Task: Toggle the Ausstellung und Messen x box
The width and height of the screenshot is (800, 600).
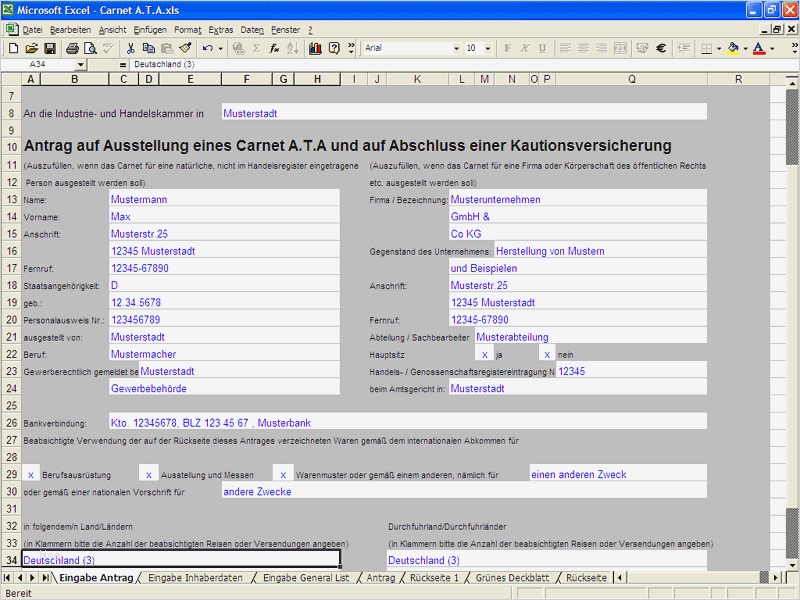Action: (x=148, y=474)
